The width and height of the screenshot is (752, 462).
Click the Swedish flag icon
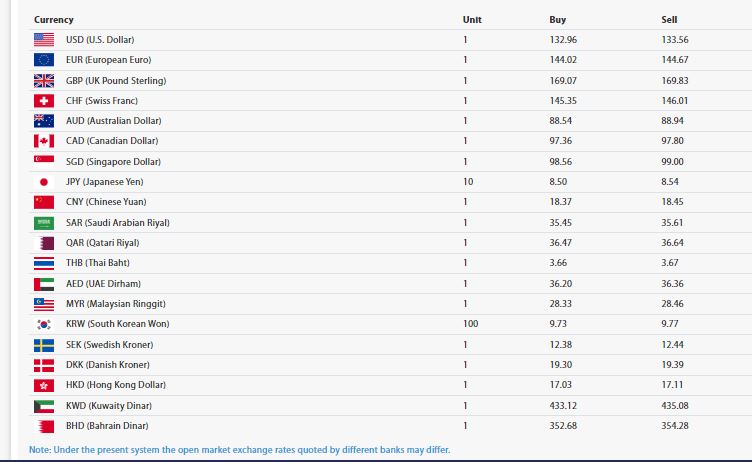click(x=44, y=344)
